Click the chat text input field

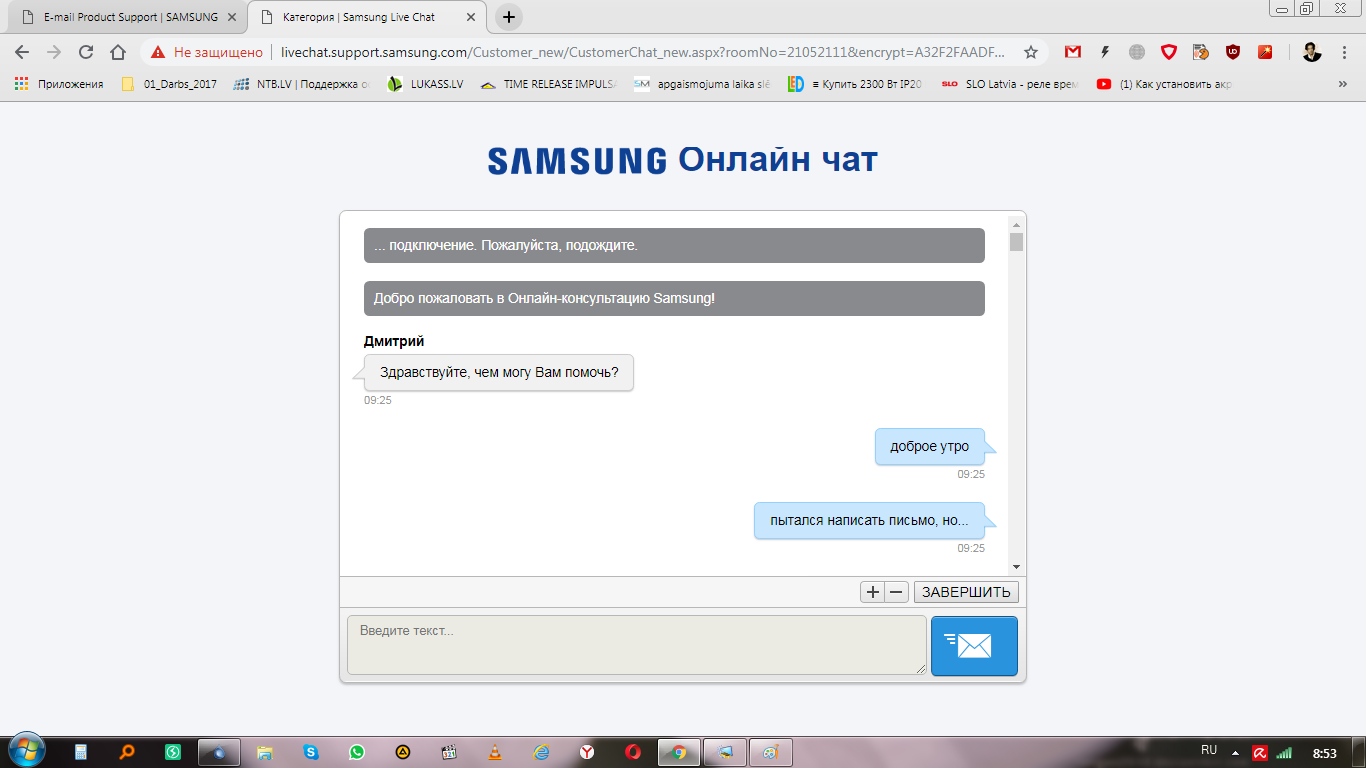coord(637,645)
